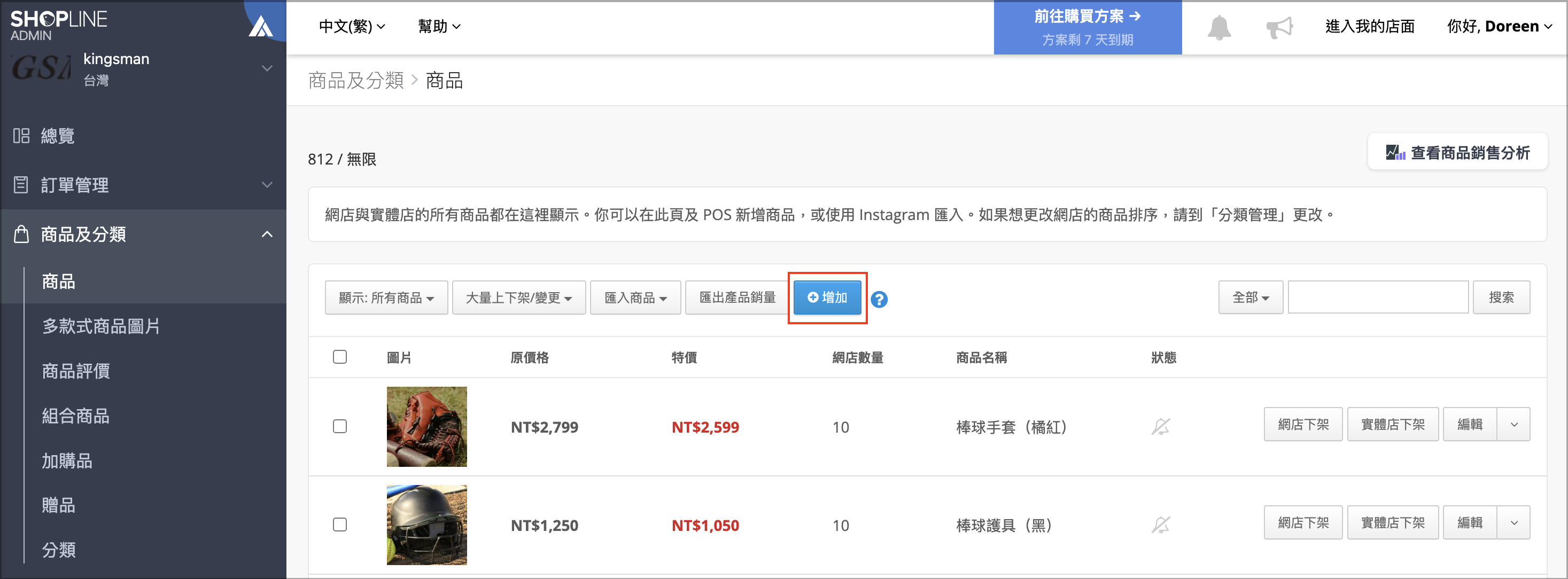This screenshot has width=1568, height=579.
Task: Open the 顯示: 所有商品 filter dropdown
Action: coord(386,298)
